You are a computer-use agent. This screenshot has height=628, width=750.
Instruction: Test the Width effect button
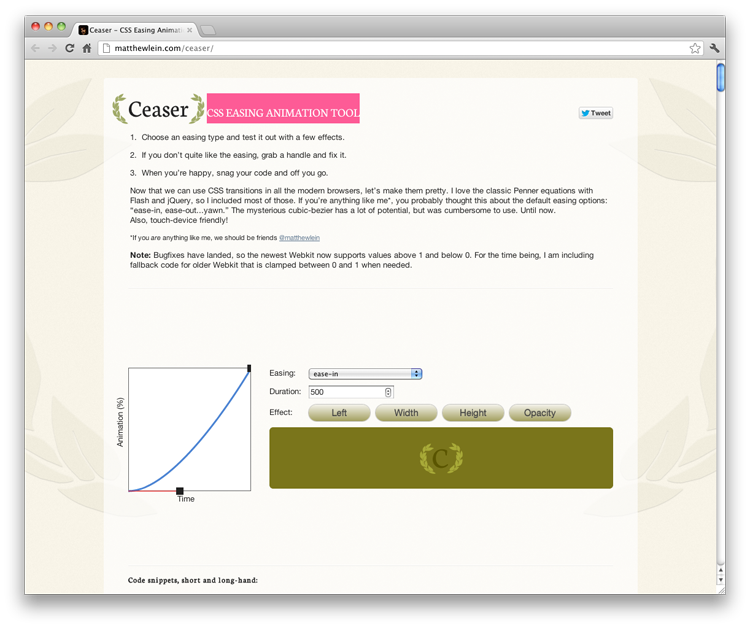click(x=406, y=413)
